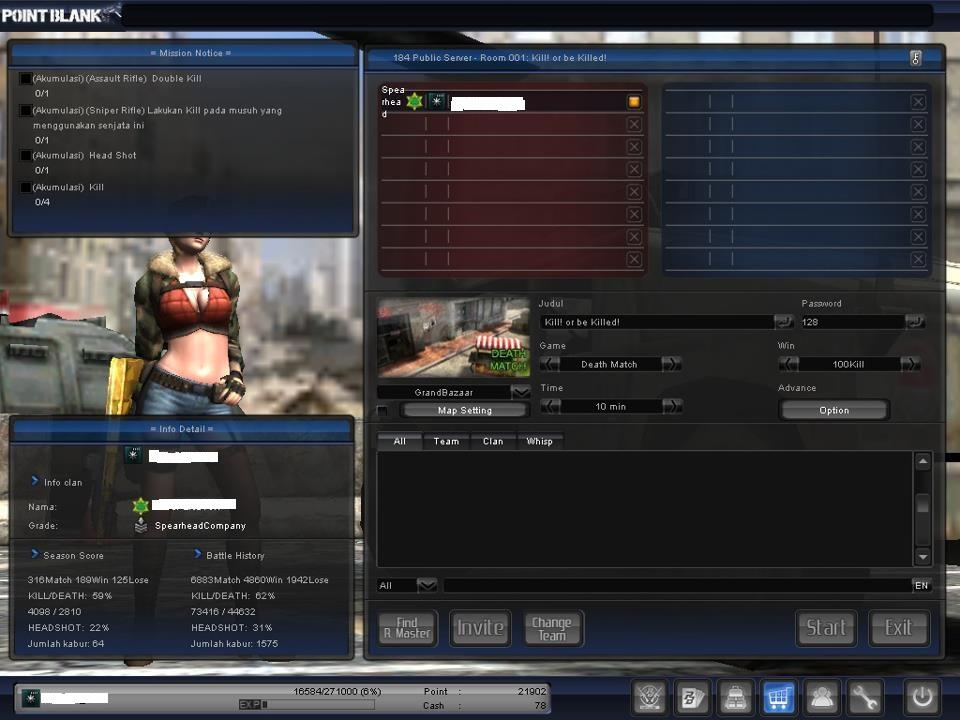Screen dimensions: 960x720
Task: Toggle the Akumulasi Kill 0/4 mission checkbox
Action: (x=25, y=187)
